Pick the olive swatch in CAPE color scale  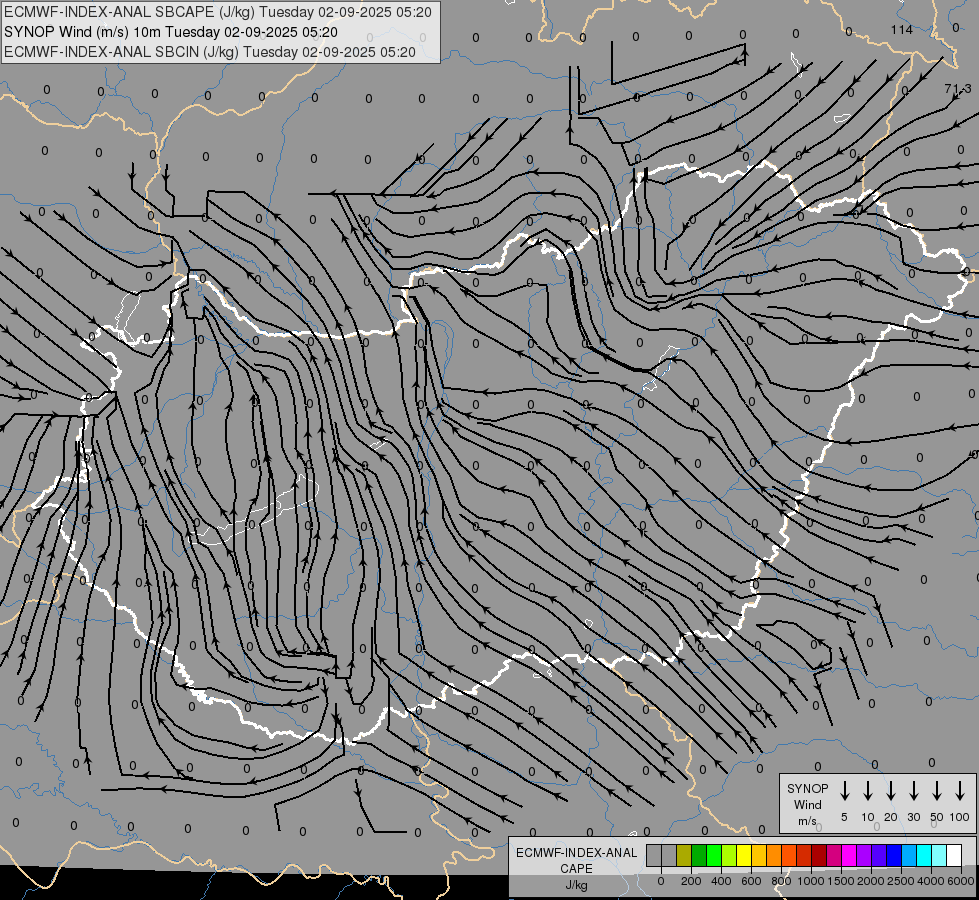pos(684,855)
